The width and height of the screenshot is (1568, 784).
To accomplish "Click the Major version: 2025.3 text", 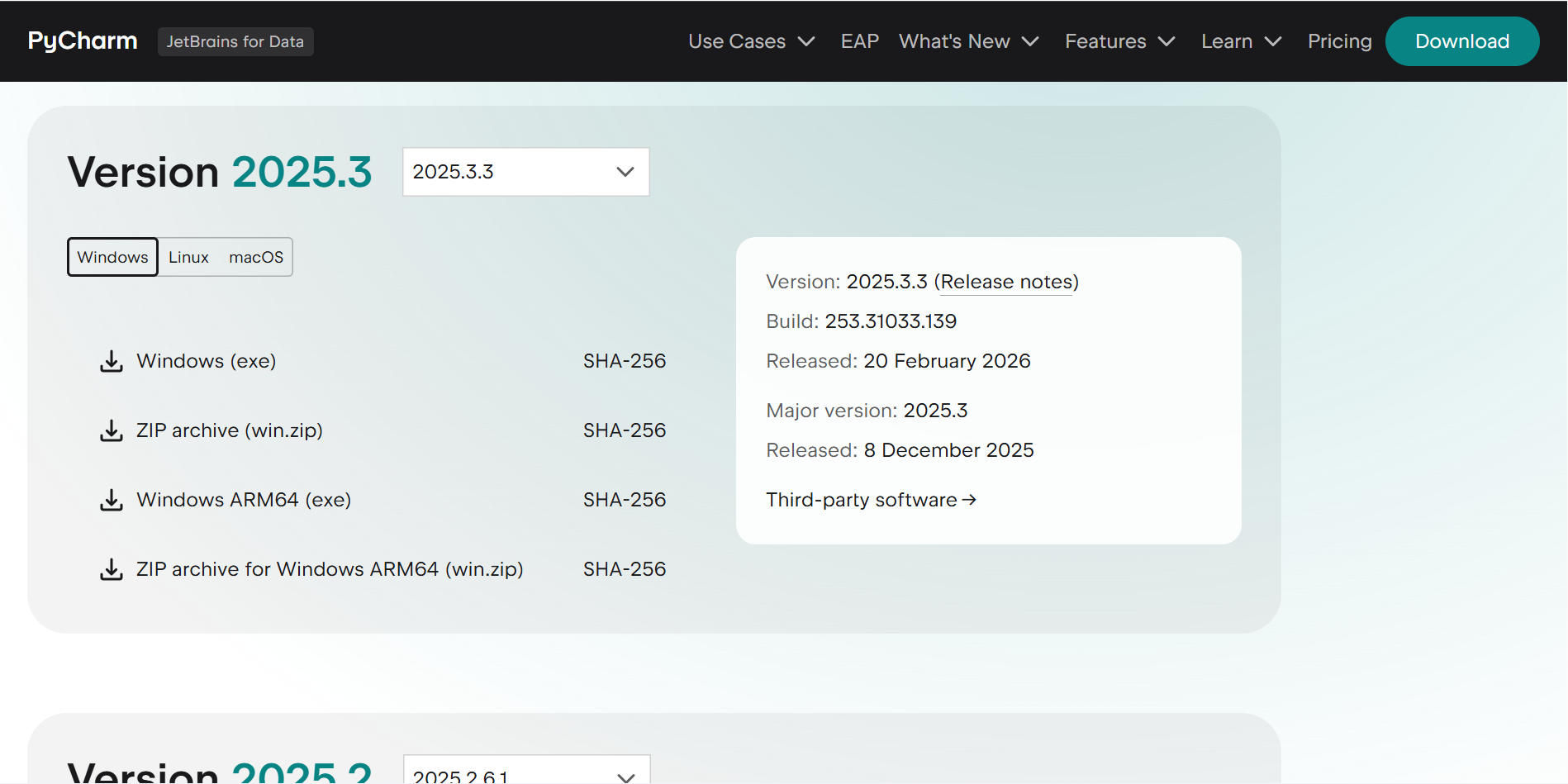I will pyautogui.click(x=867, y=411).
